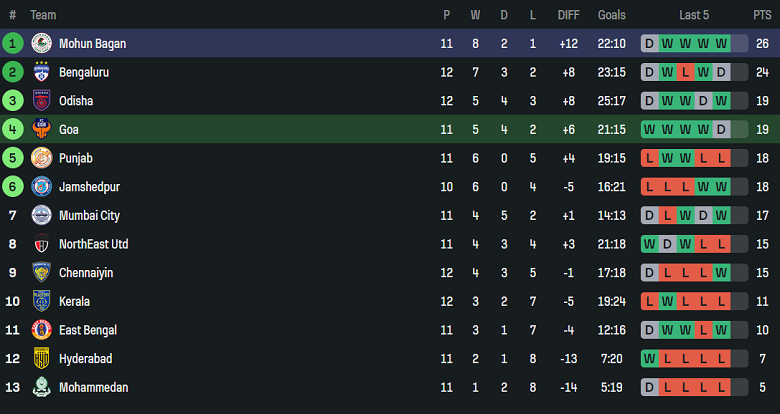Click the East Bengal team logo

[x=42, y=330]
